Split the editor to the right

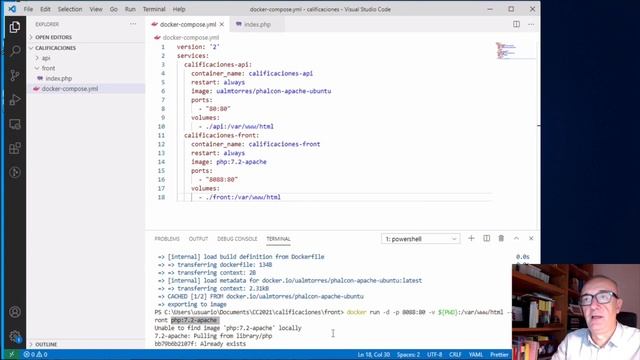pos(516,24)
